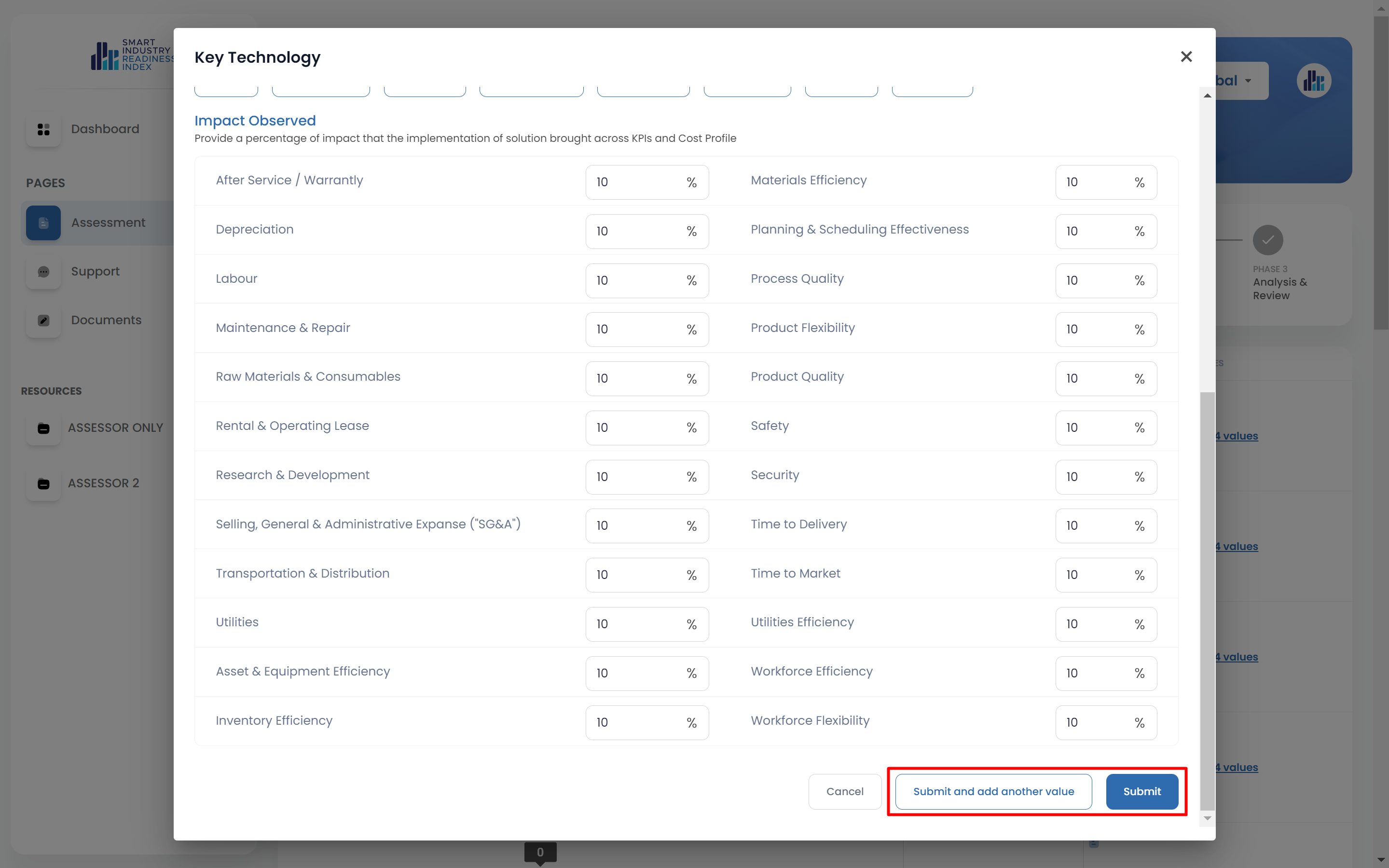The image size is (1389, 868).
Task: Click the Assessment page icon
Action: 43,223
